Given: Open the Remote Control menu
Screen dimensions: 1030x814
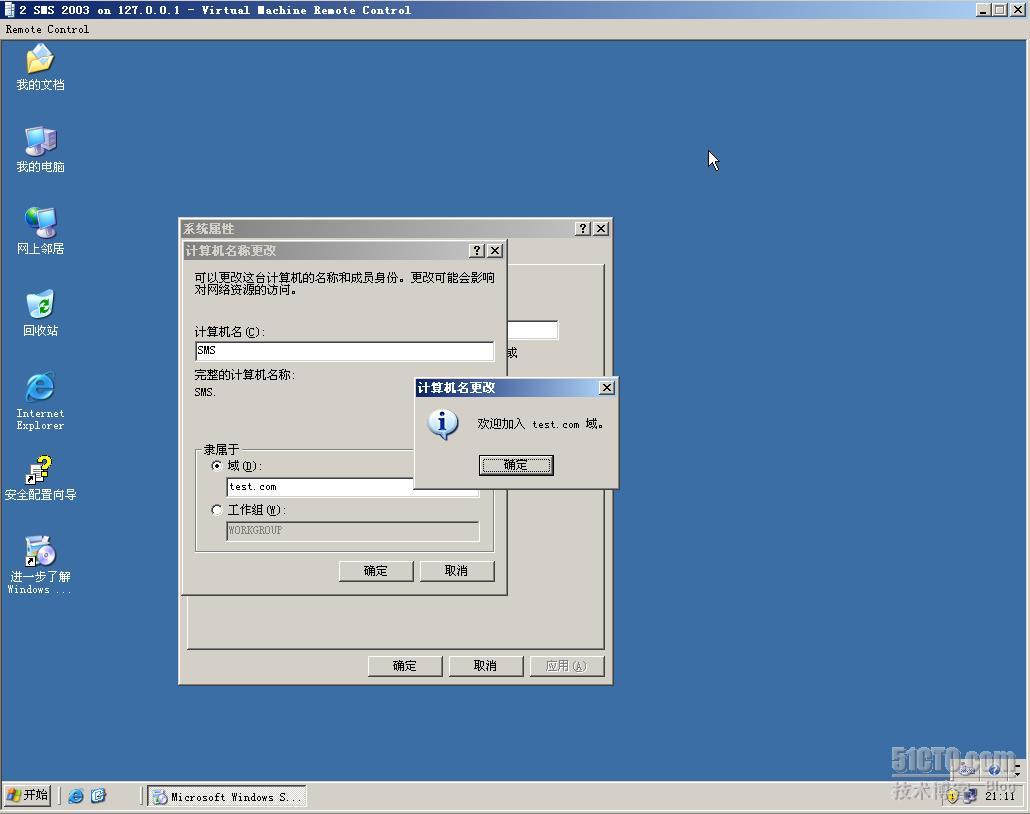Looking at the screenshot, I should coord(47,30).
